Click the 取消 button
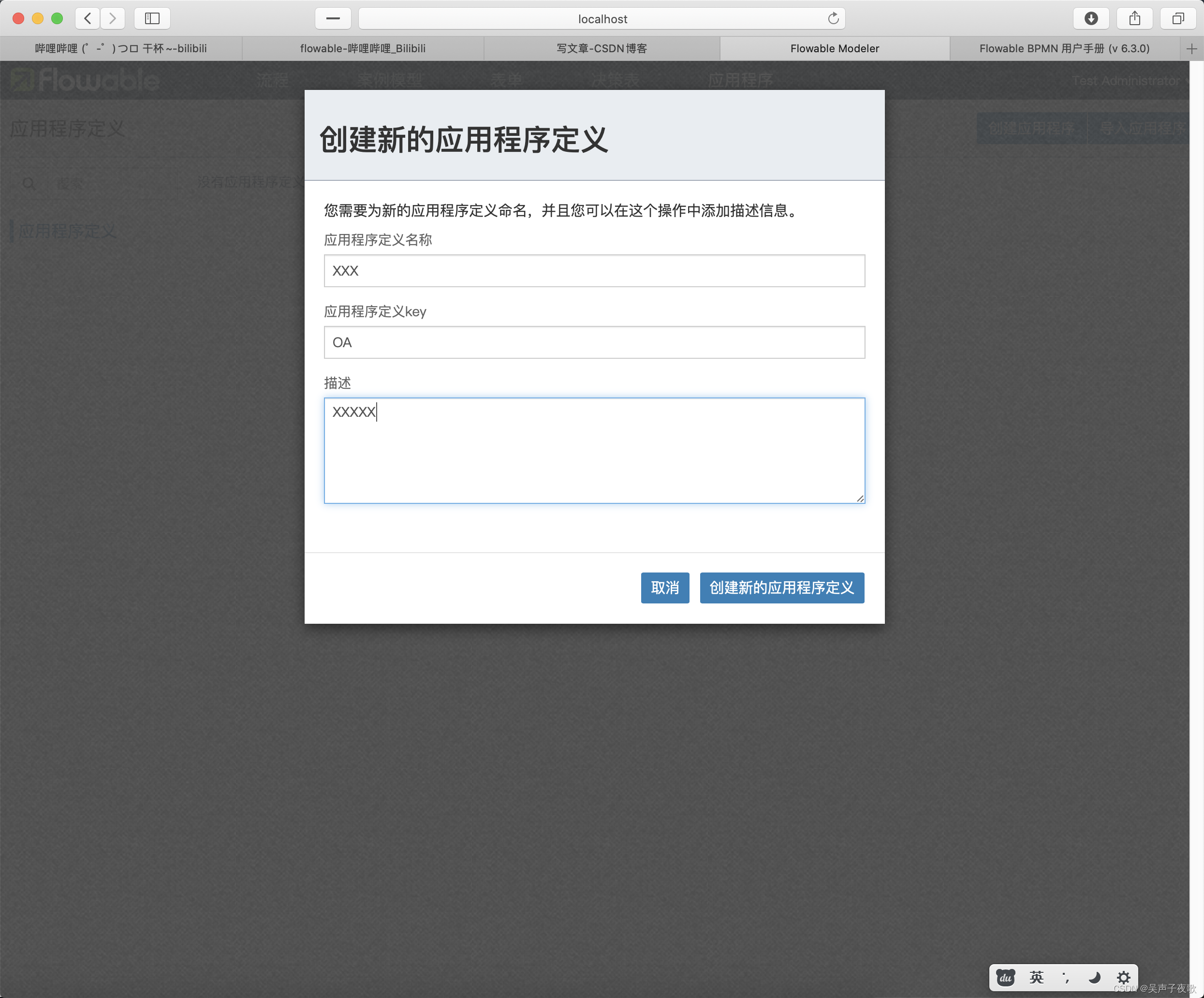 click(665, 587)
